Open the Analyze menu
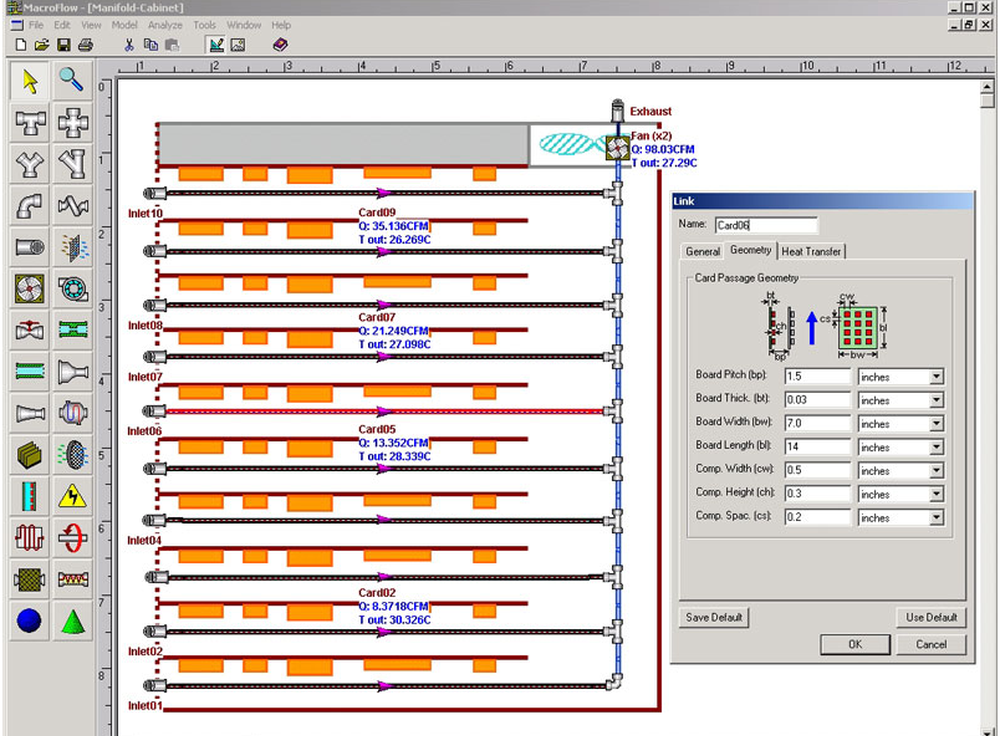Image resolution: width=1000 pixels, height=736 pixels. click(165, 25)
